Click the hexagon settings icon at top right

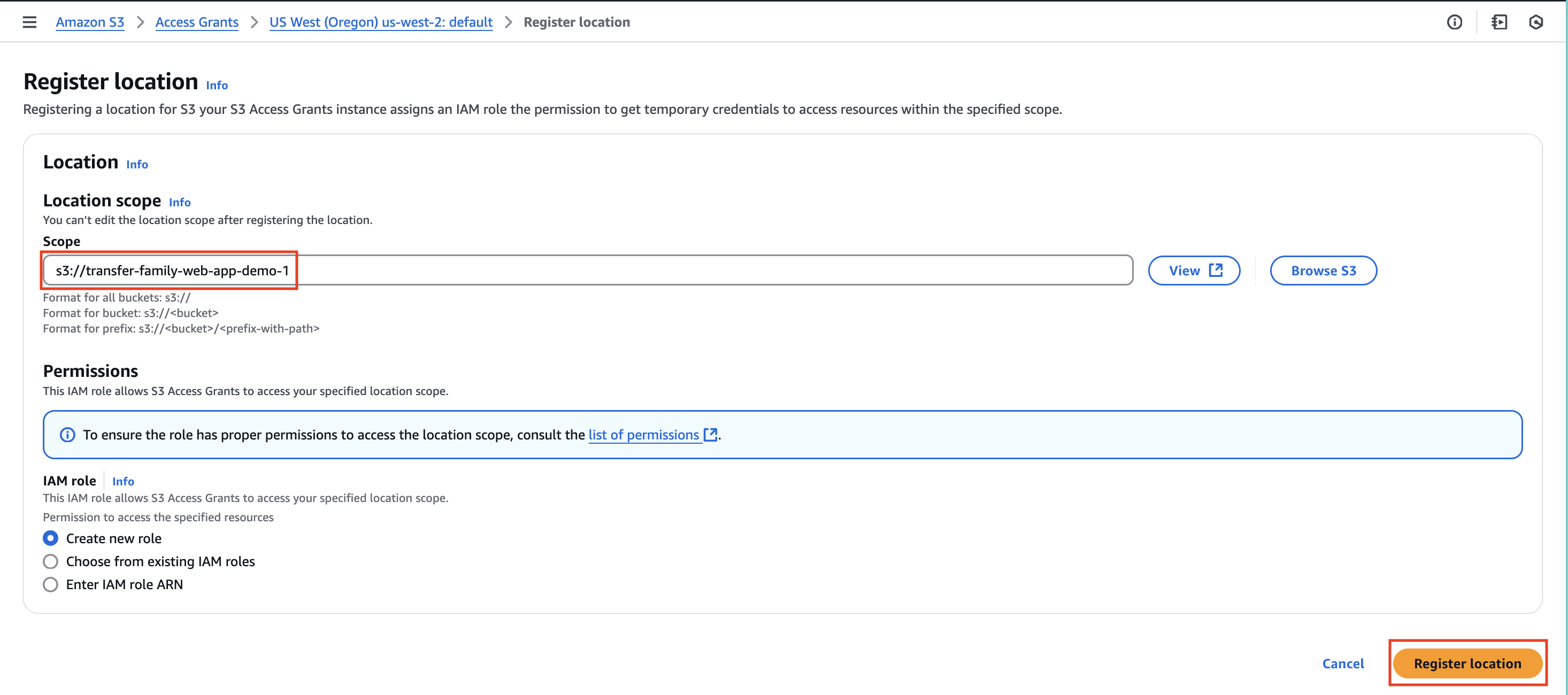pyautogui.click(x=1536, y=22)
